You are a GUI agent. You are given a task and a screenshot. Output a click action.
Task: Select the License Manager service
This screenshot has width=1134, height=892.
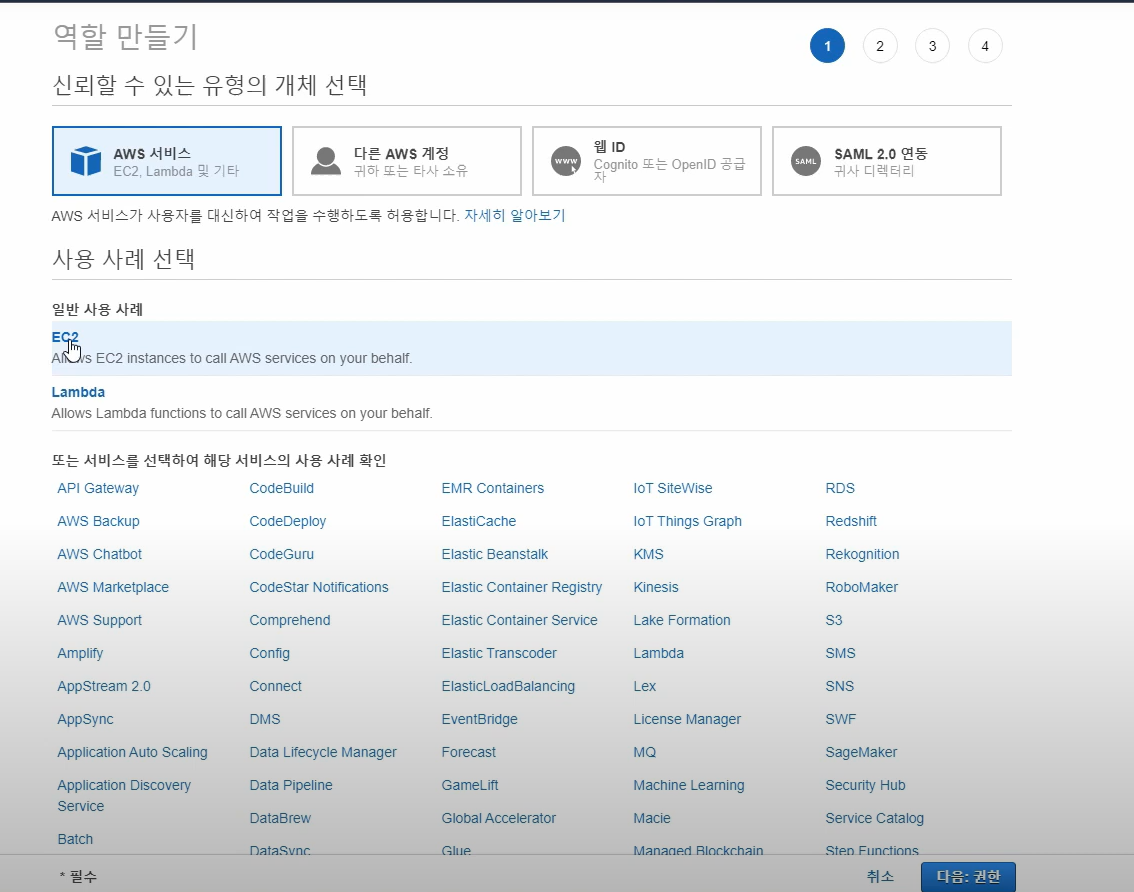click(x=687, y=720)
